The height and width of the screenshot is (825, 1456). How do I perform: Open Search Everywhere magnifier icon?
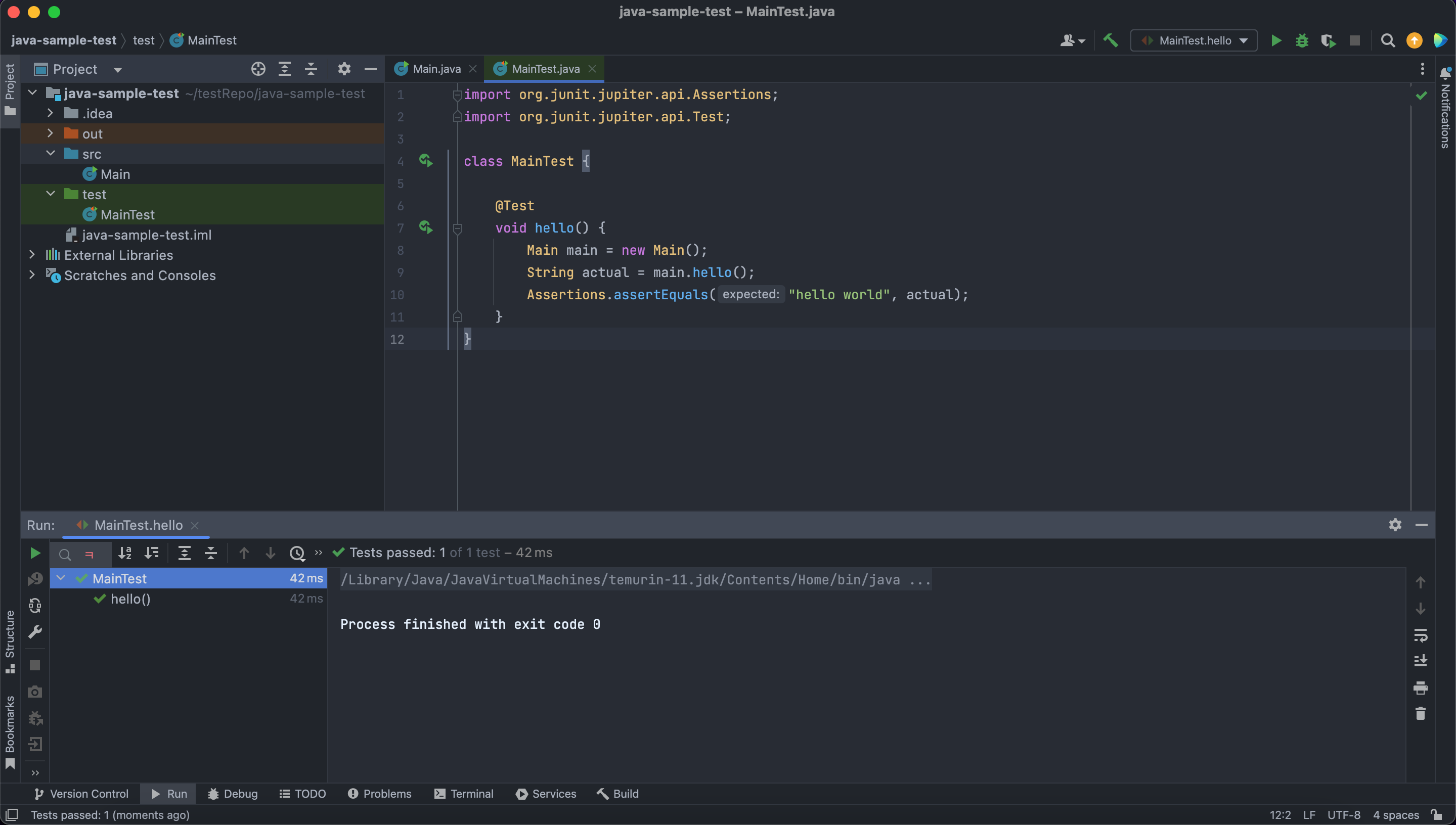1387,40
